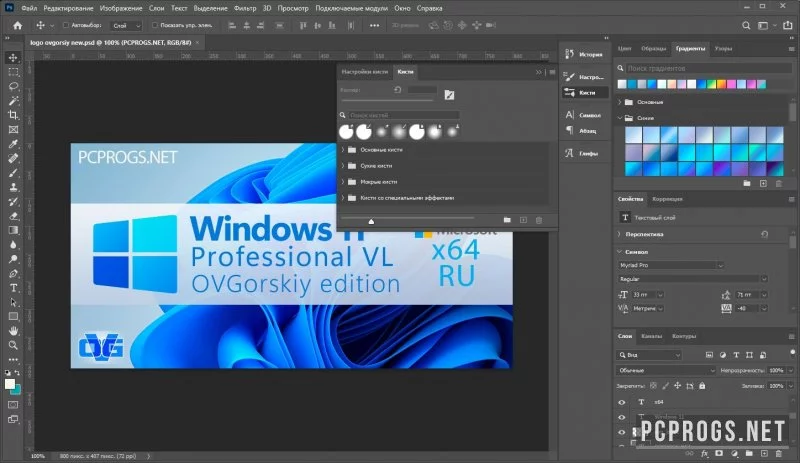Select the Crop tool
800x463 pixels.
[x=13, y=115]
